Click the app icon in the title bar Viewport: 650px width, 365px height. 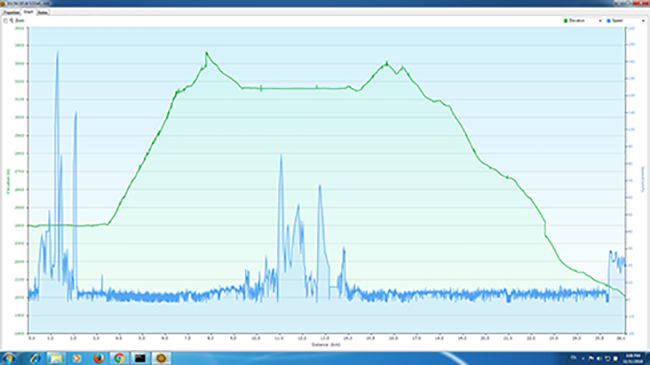[3, 3]
